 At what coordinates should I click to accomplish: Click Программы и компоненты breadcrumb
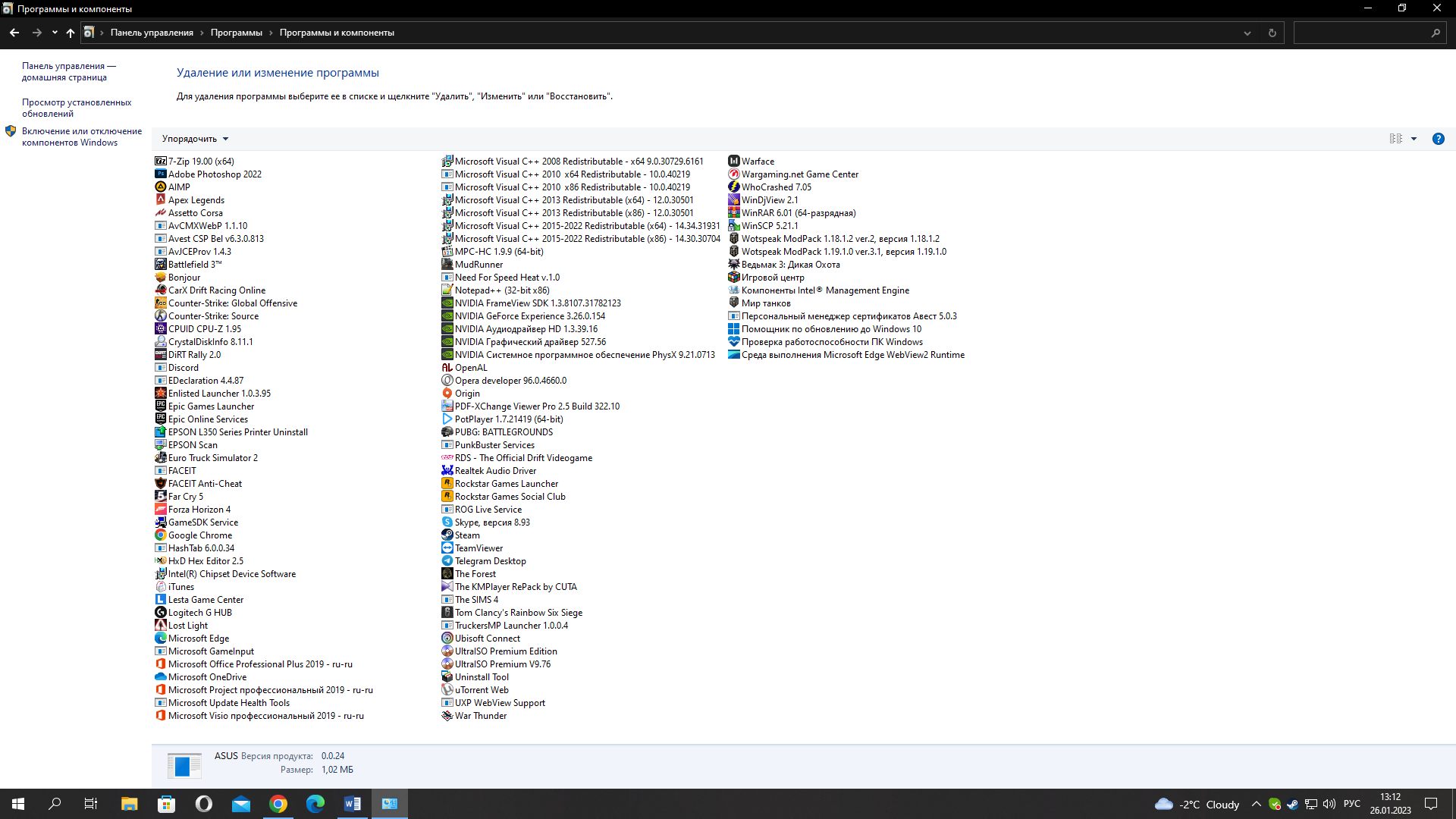337,33
